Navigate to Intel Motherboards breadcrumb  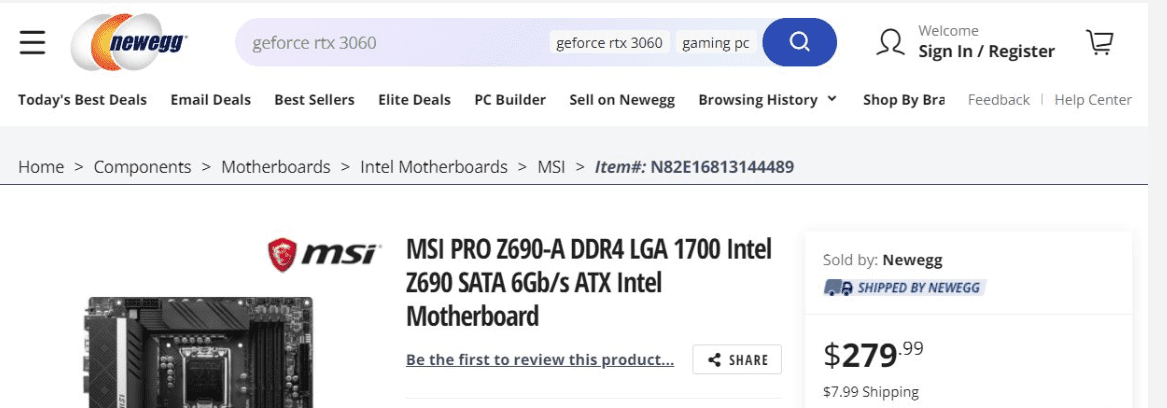(434, 167)
